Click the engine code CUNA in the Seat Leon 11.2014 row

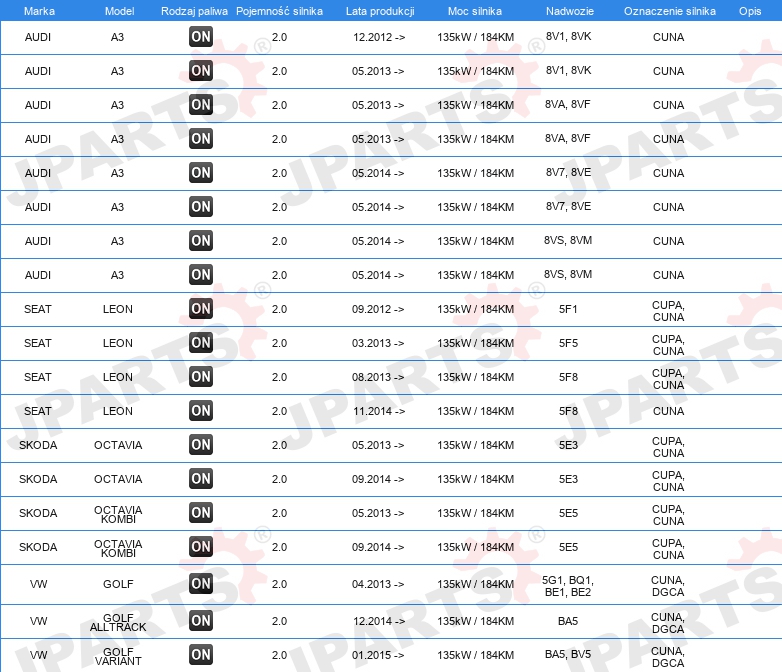(668, 411)
